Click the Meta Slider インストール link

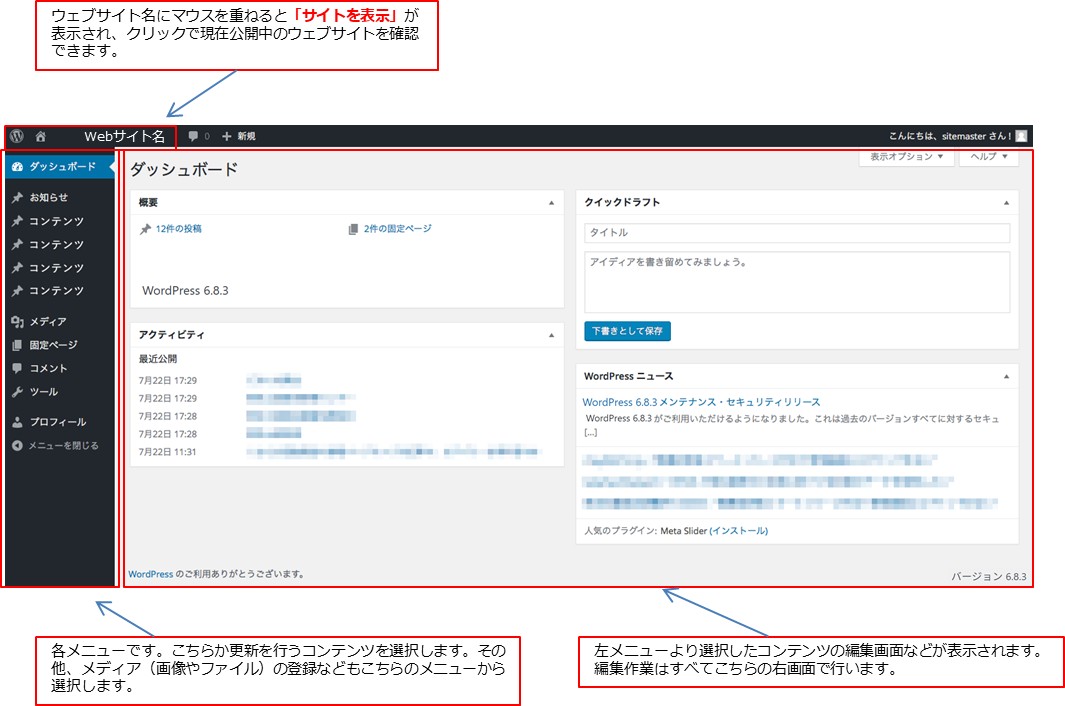coord(739,531)
